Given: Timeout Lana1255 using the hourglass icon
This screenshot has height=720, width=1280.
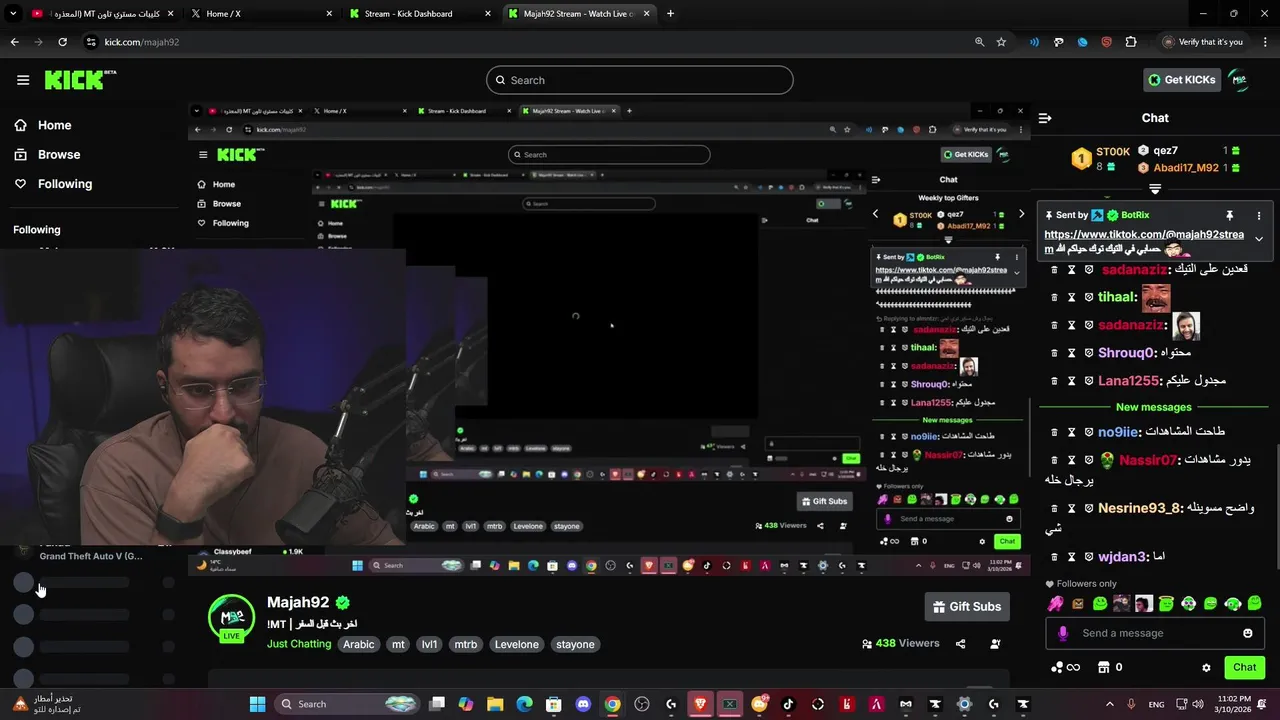Looking at the screenshot, I should point(1071,381).
